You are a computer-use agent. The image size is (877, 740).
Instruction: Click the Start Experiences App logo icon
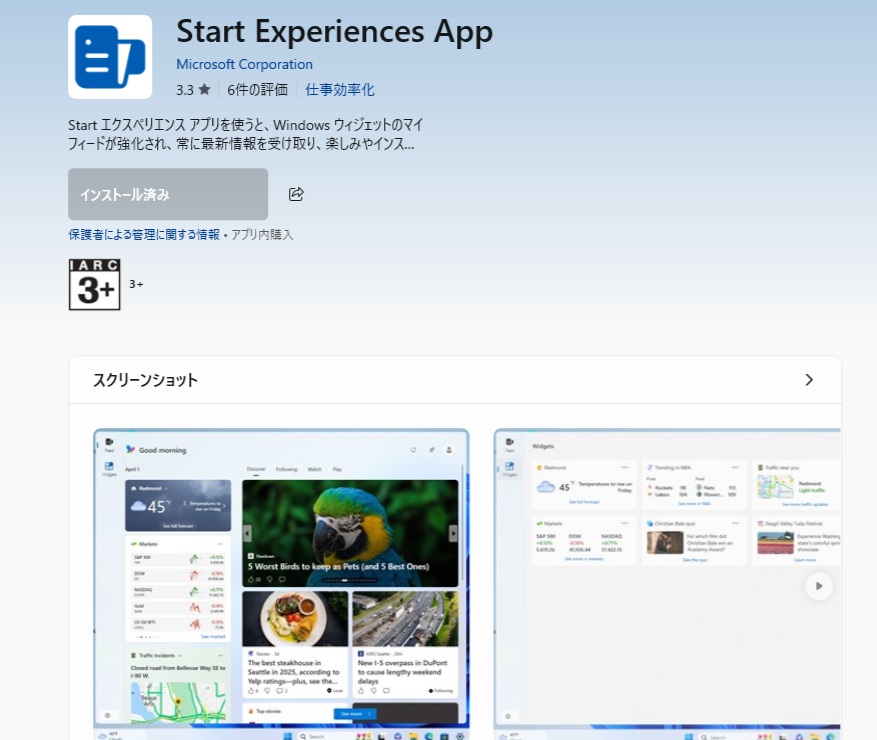110,57
